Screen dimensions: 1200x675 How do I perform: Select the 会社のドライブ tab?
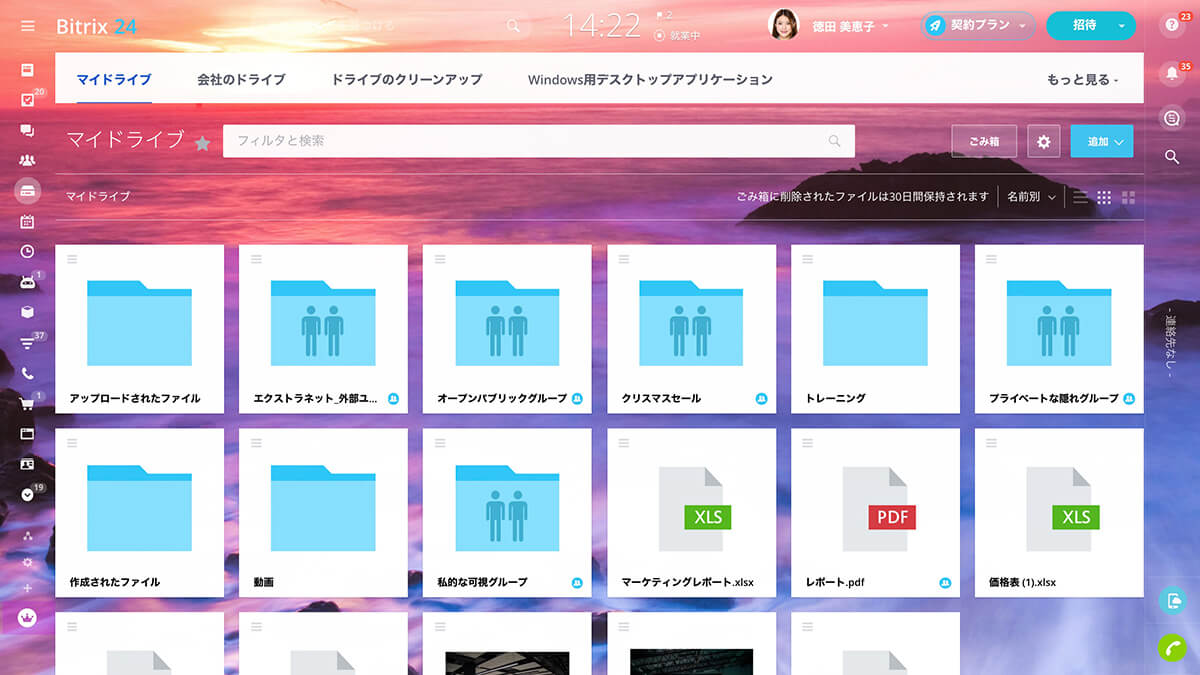(x=241, y=79)
